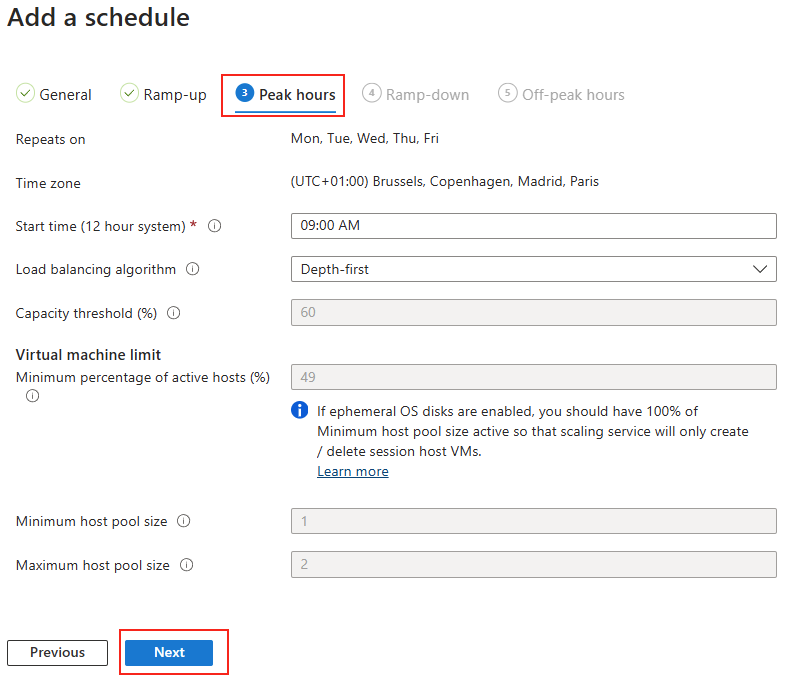The height and width of the screenshot is (677, 788).
Task: Click the General step checkmark icon
Action: tap(25, 93)
